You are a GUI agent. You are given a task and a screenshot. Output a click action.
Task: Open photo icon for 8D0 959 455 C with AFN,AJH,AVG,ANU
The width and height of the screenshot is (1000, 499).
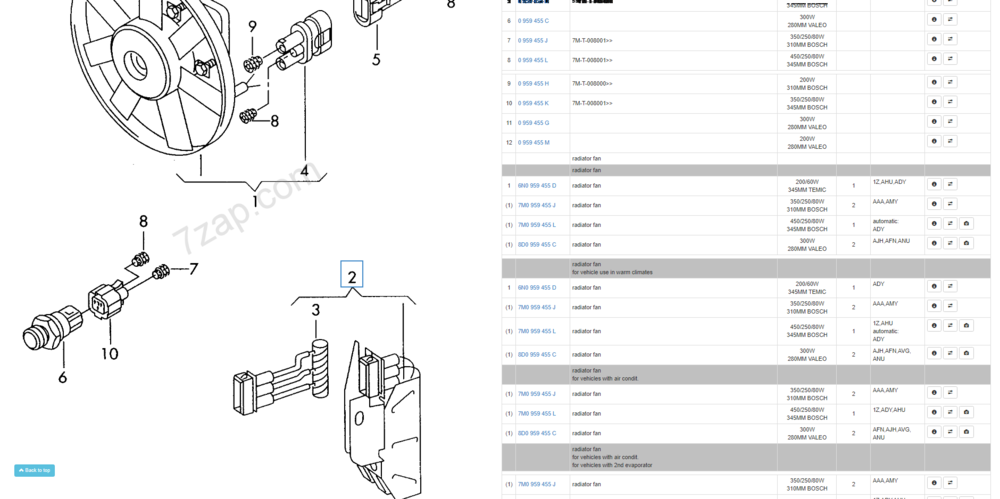click(966, 432)
